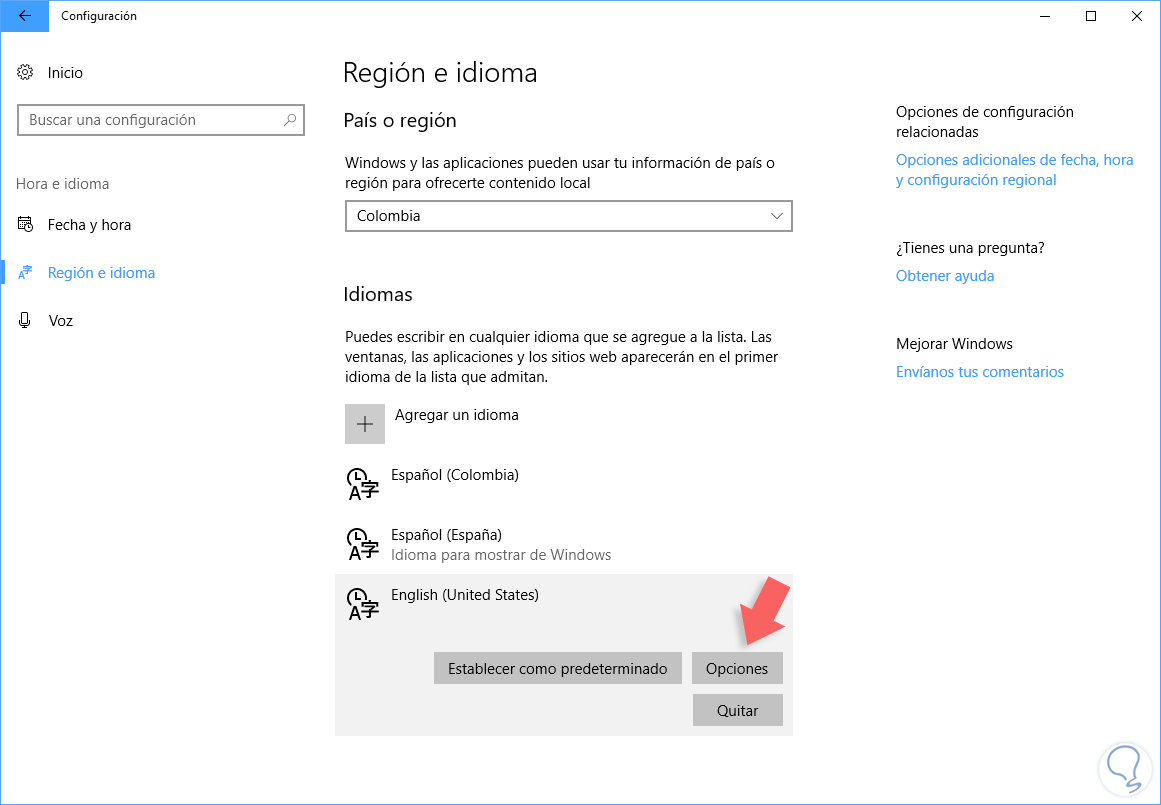Click the search magnifier icon
The height and width of the screenshot is (805, 1161).
(290, 120)
